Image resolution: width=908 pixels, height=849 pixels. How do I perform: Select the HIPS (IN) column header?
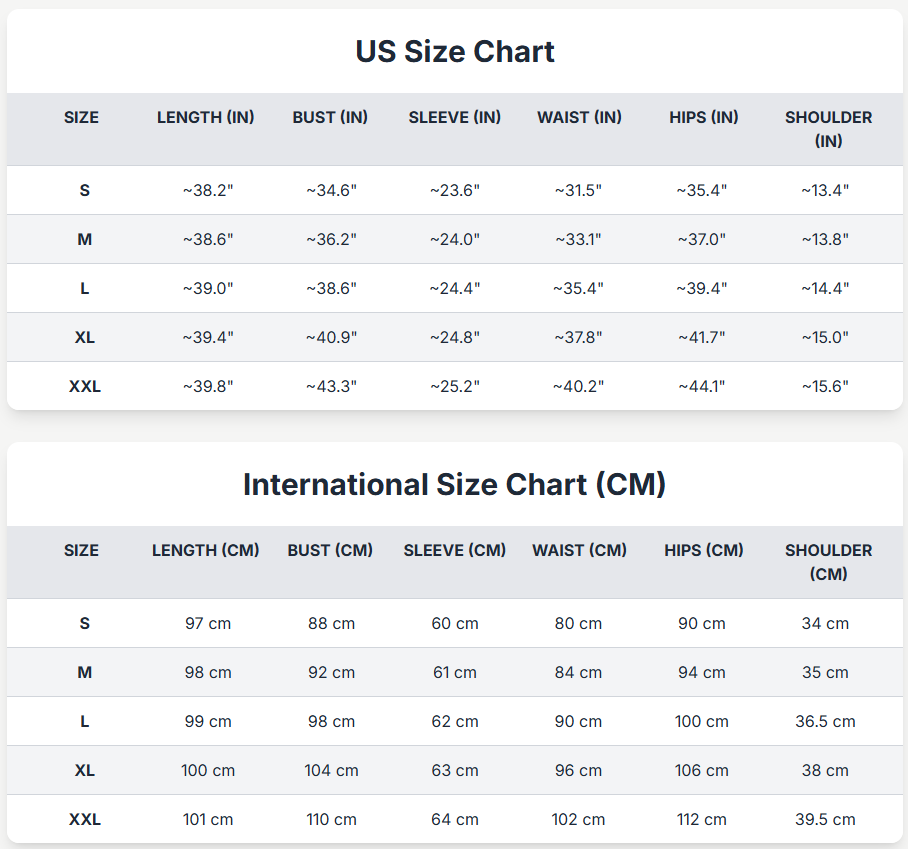coord(704,118)
